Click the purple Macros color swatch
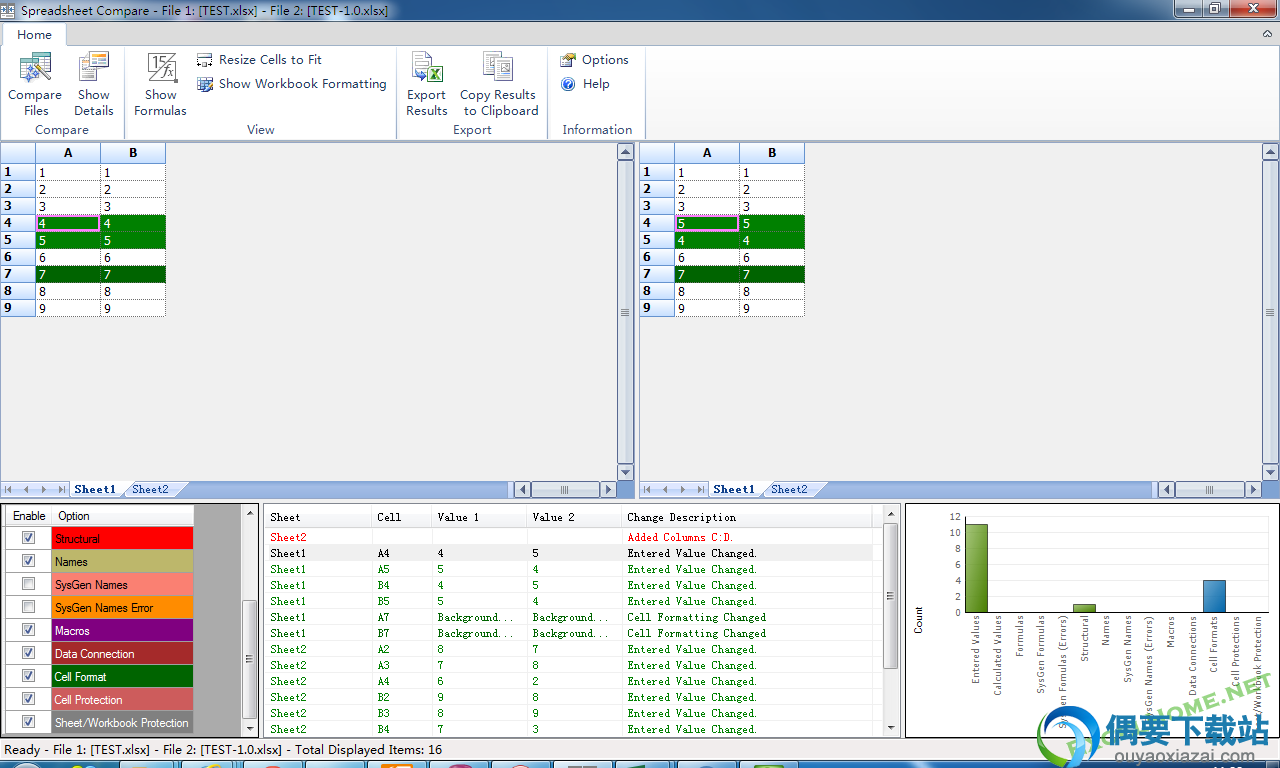This screenshot has height=768, width=1280. point(122,630)
